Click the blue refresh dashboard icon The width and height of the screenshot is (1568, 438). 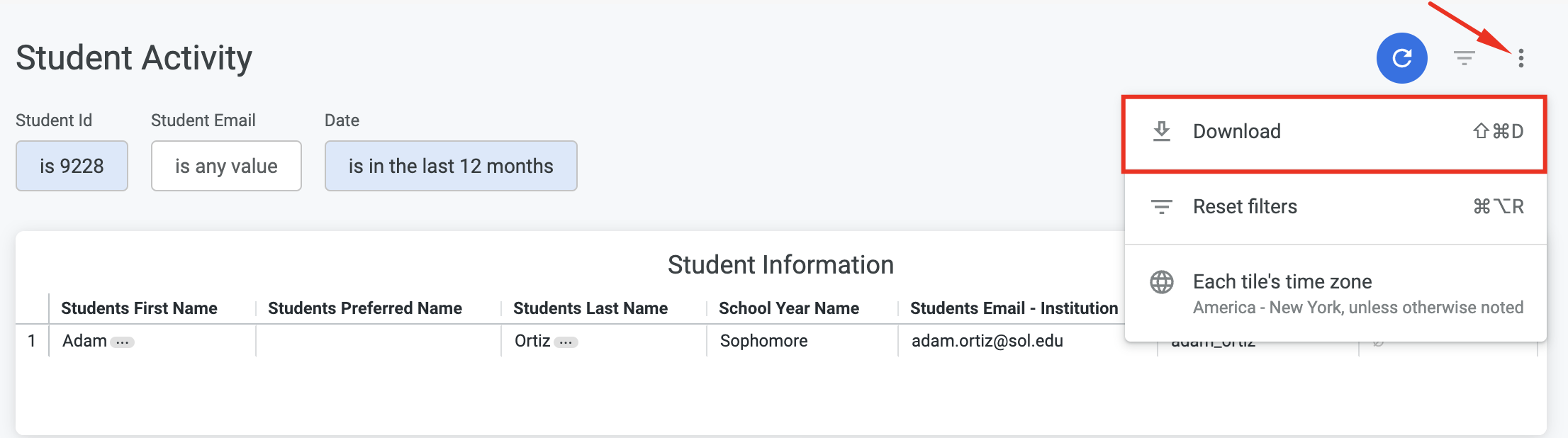pyautogui.click(x=1401, y=58)
